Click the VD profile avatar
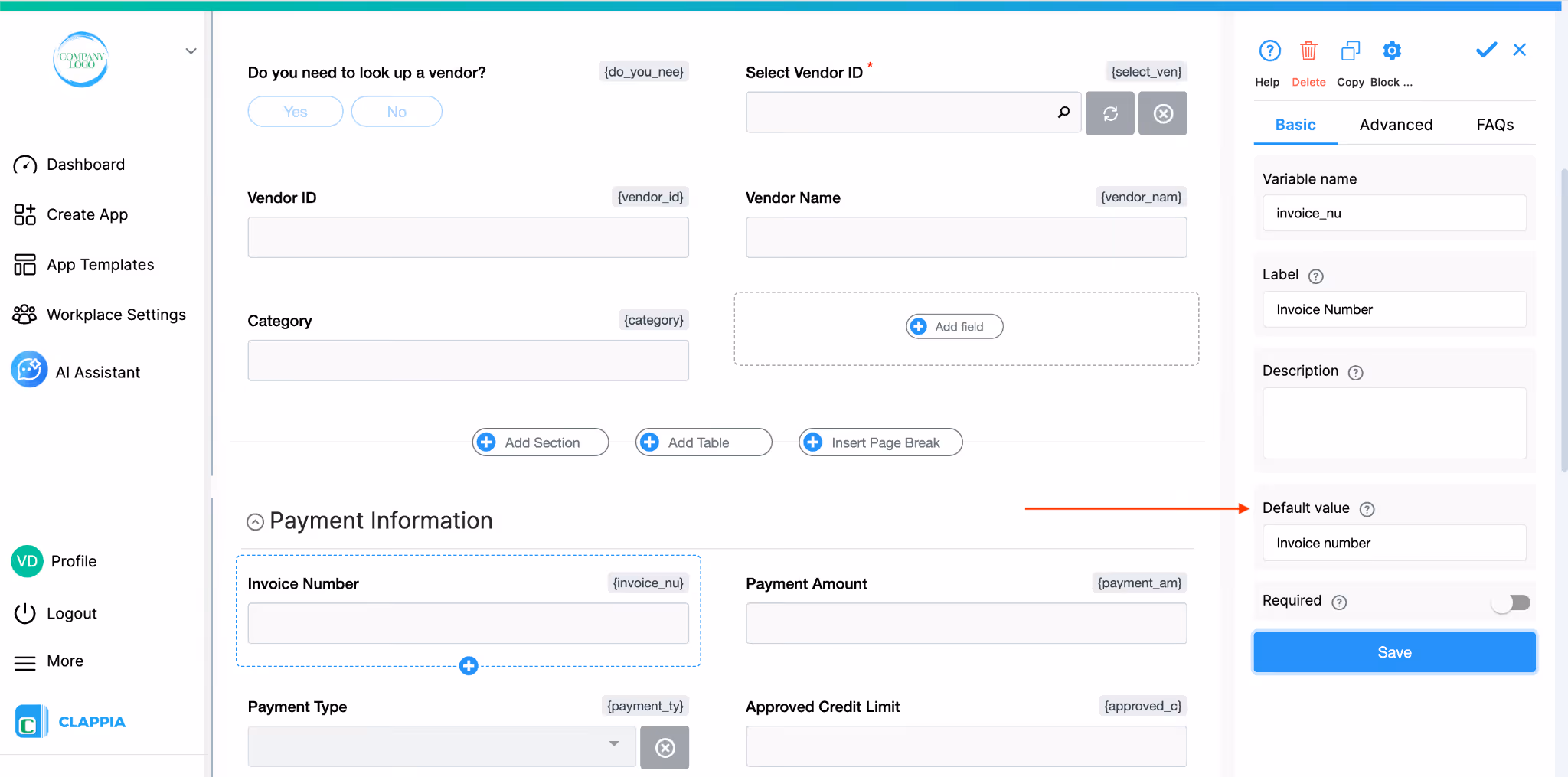Image resolution: width=1568 pixels, height=777 pixels. click(x=27, y=561)
